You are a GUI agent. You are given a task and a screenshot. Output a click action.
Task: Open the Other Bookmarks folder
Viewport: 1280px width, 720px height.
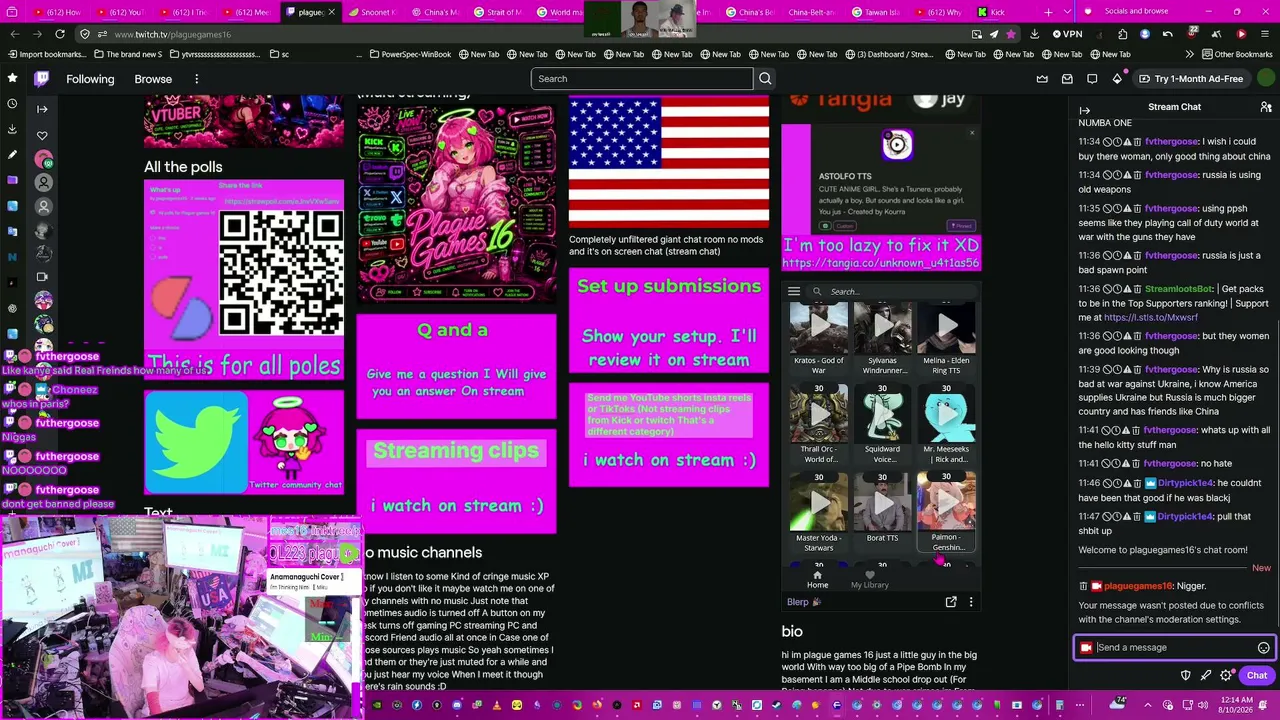tap(1236, 54)
